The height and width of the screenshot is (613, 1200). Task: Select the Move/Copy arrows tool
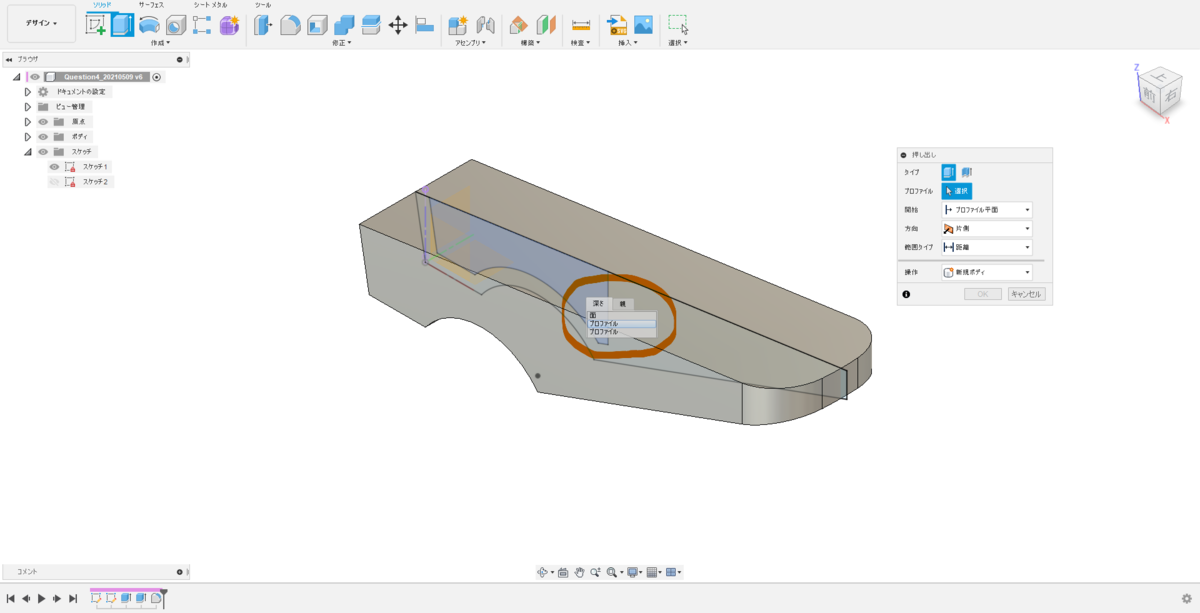point(397,25)
